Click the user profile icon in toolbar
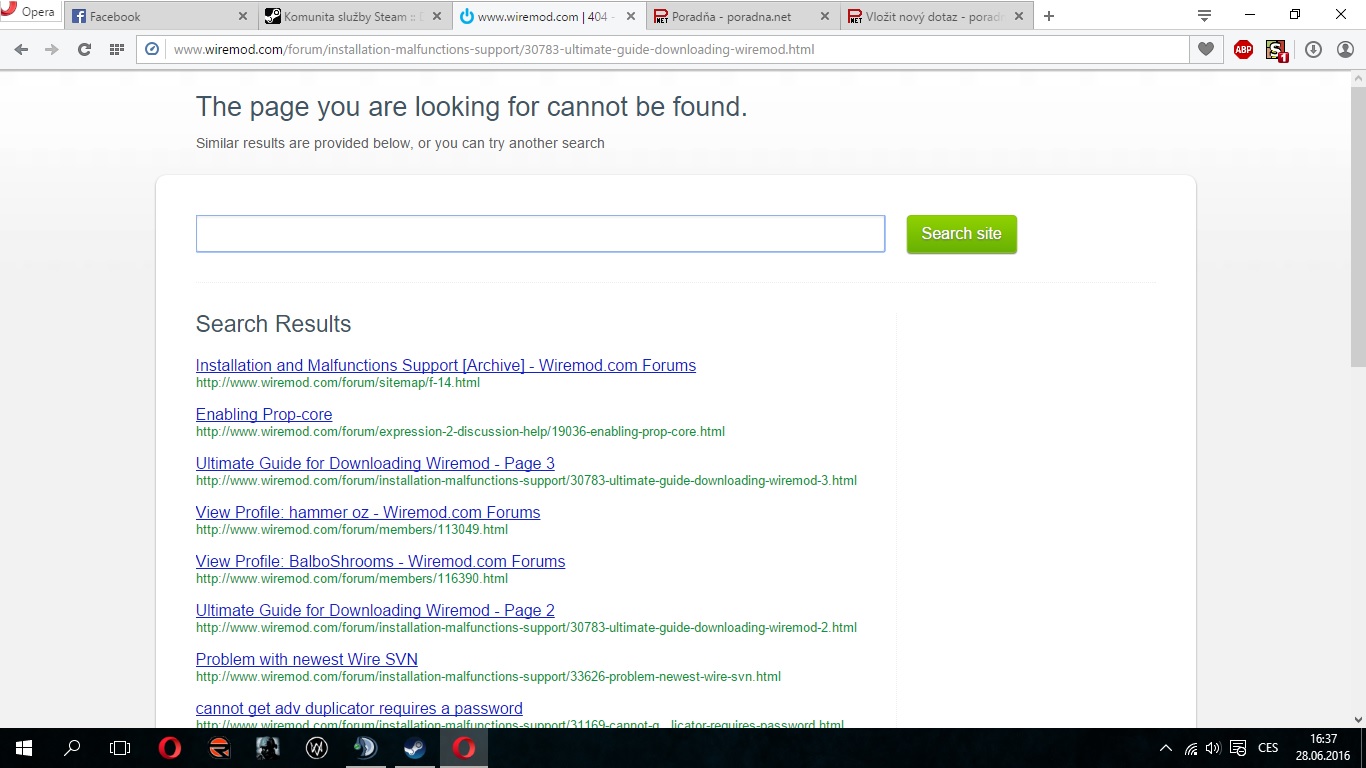 (1345, 49)
